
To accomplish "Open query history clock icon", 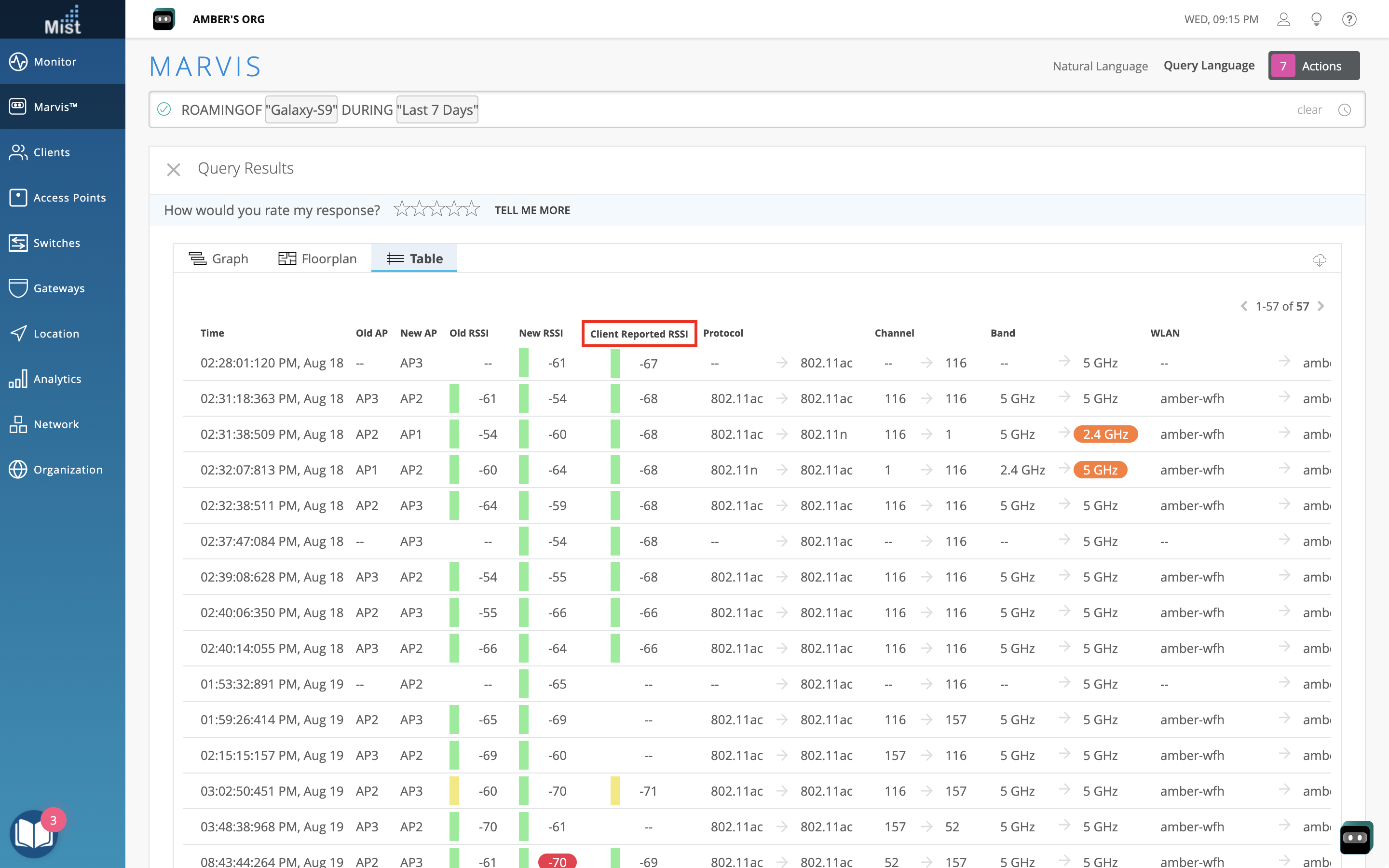I will coord(1344,109).
